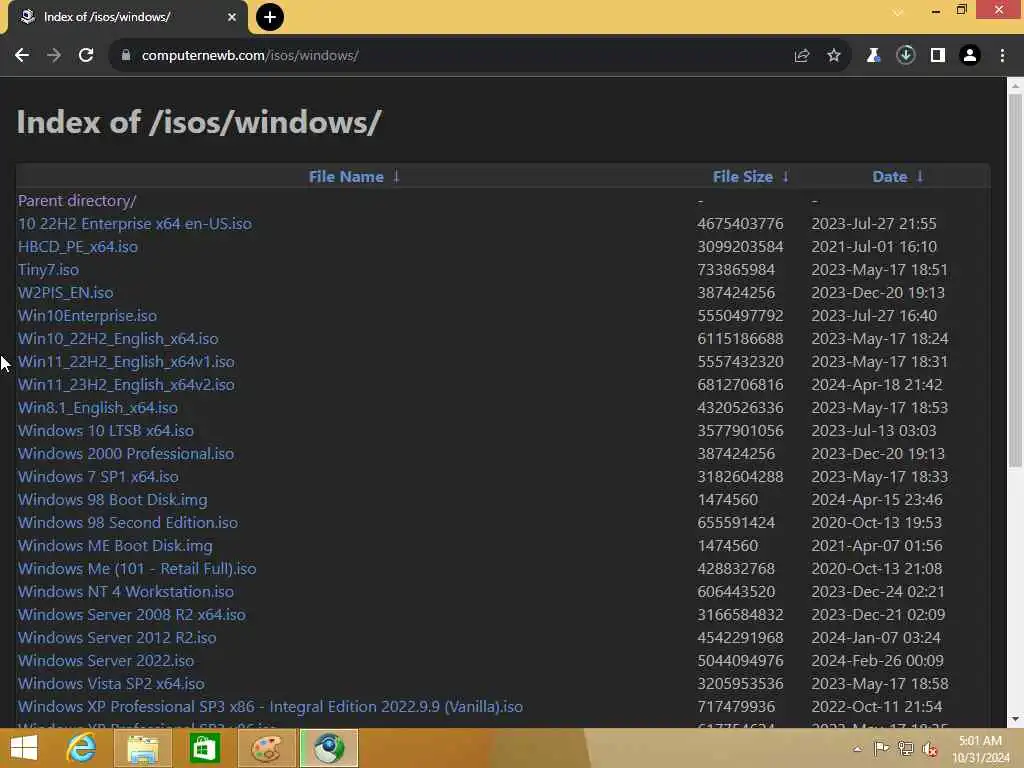Open File Explorer from taskbar
This screenshot has width=1024, height=768.
pos(142,748)
